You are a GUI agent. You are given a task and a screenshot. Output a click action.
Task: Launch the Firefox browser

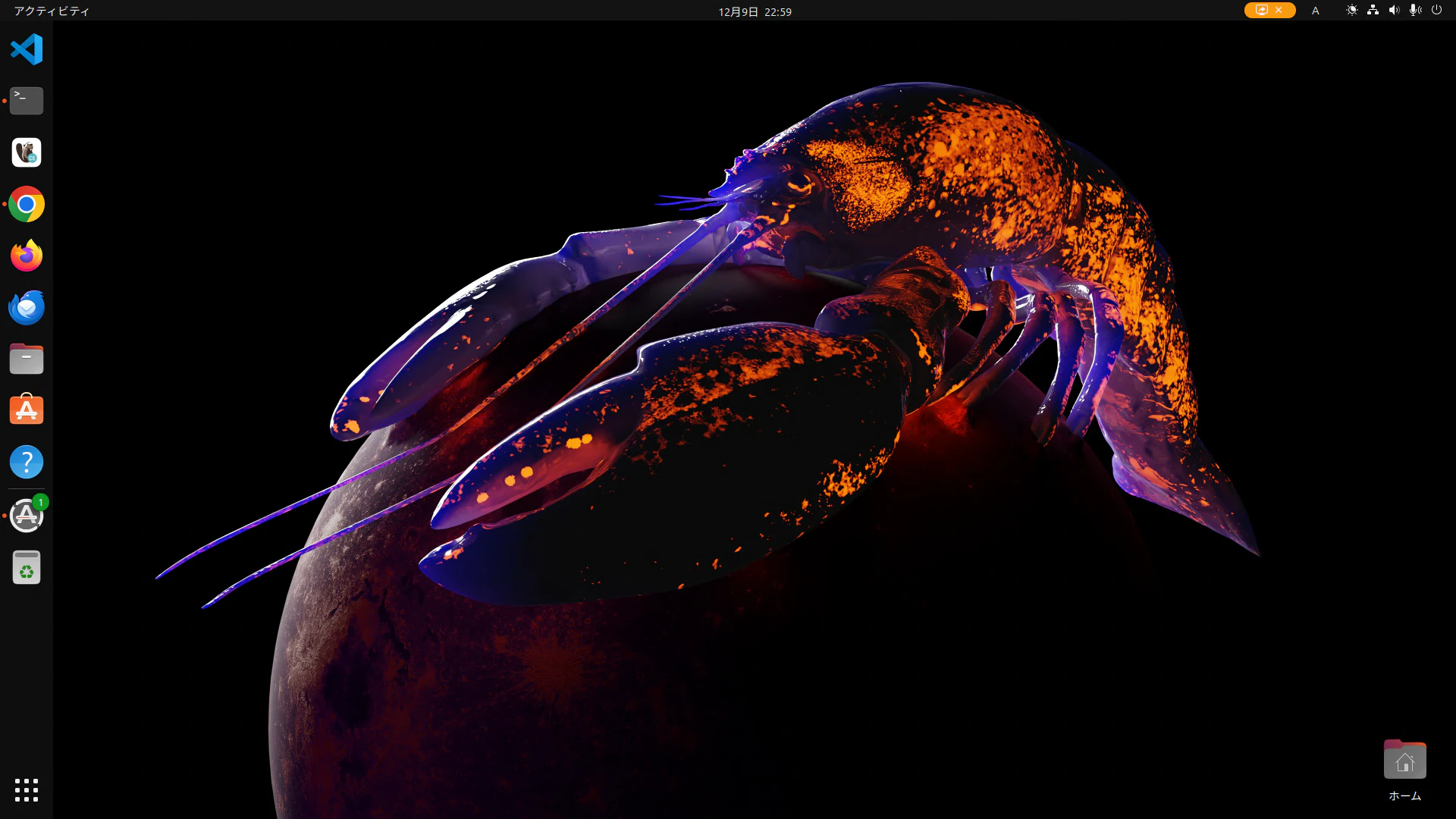point(27,256)
